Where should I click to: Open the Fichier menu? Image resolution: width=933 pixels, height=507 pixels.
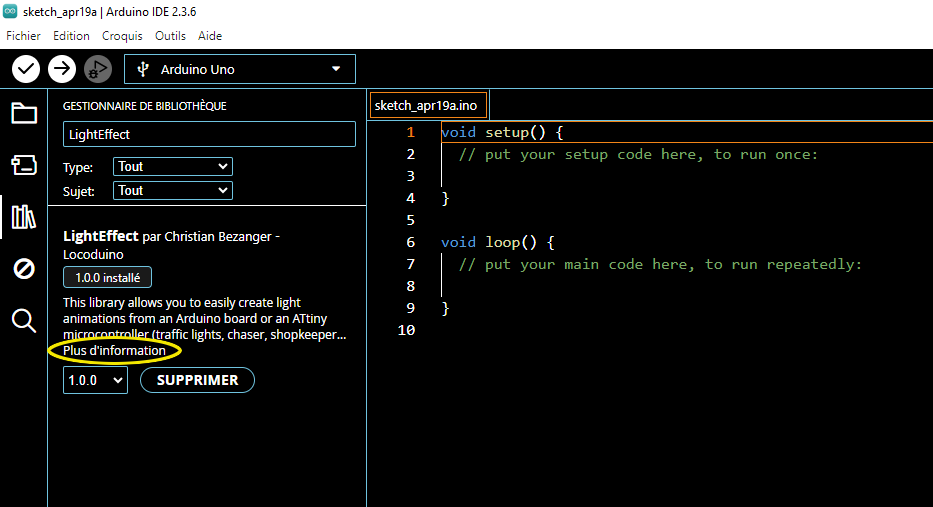coord(23,35)
